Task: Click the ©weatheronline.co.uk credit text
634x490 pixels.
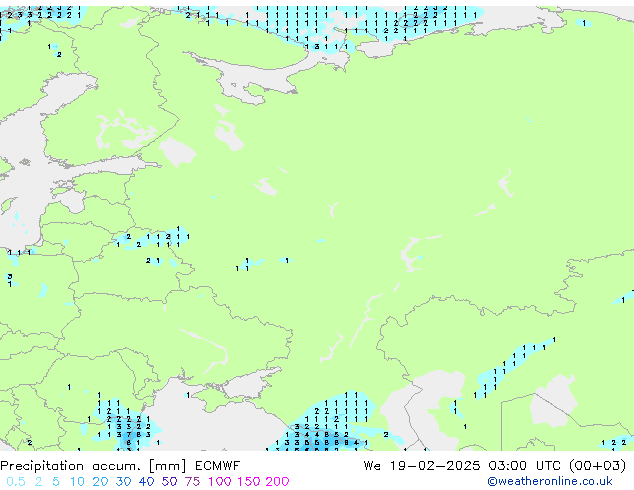Action: (x=550, y=482)
